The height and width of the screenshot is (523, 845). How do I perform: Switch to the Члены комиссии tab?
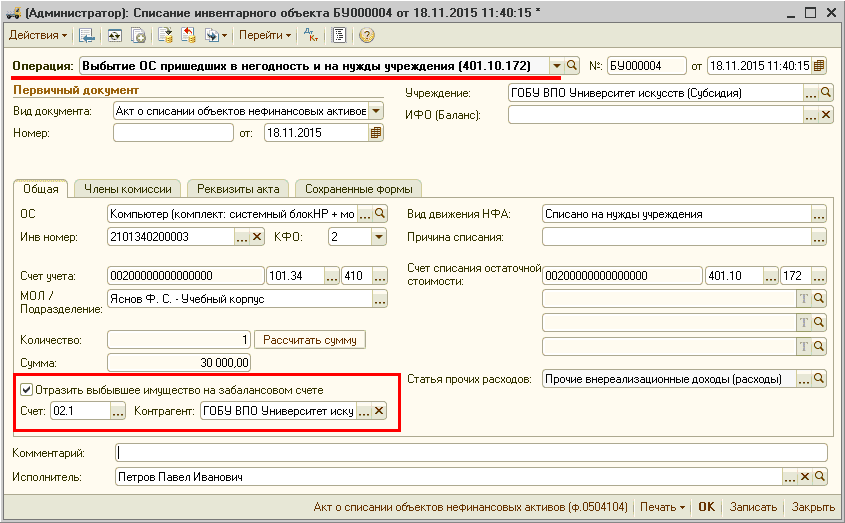(x=128, y=188)
